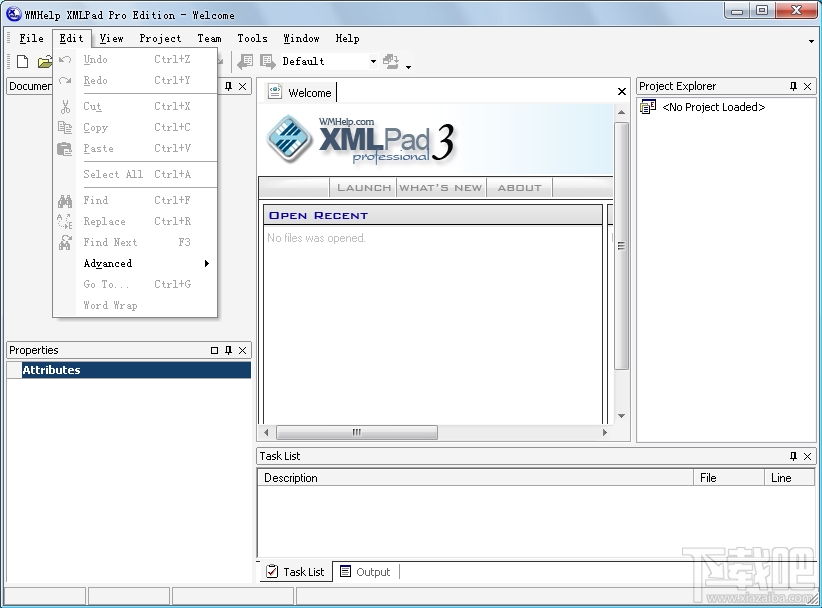Pin the Document panel
Screen dimensions: 822x608
[229, 86]
